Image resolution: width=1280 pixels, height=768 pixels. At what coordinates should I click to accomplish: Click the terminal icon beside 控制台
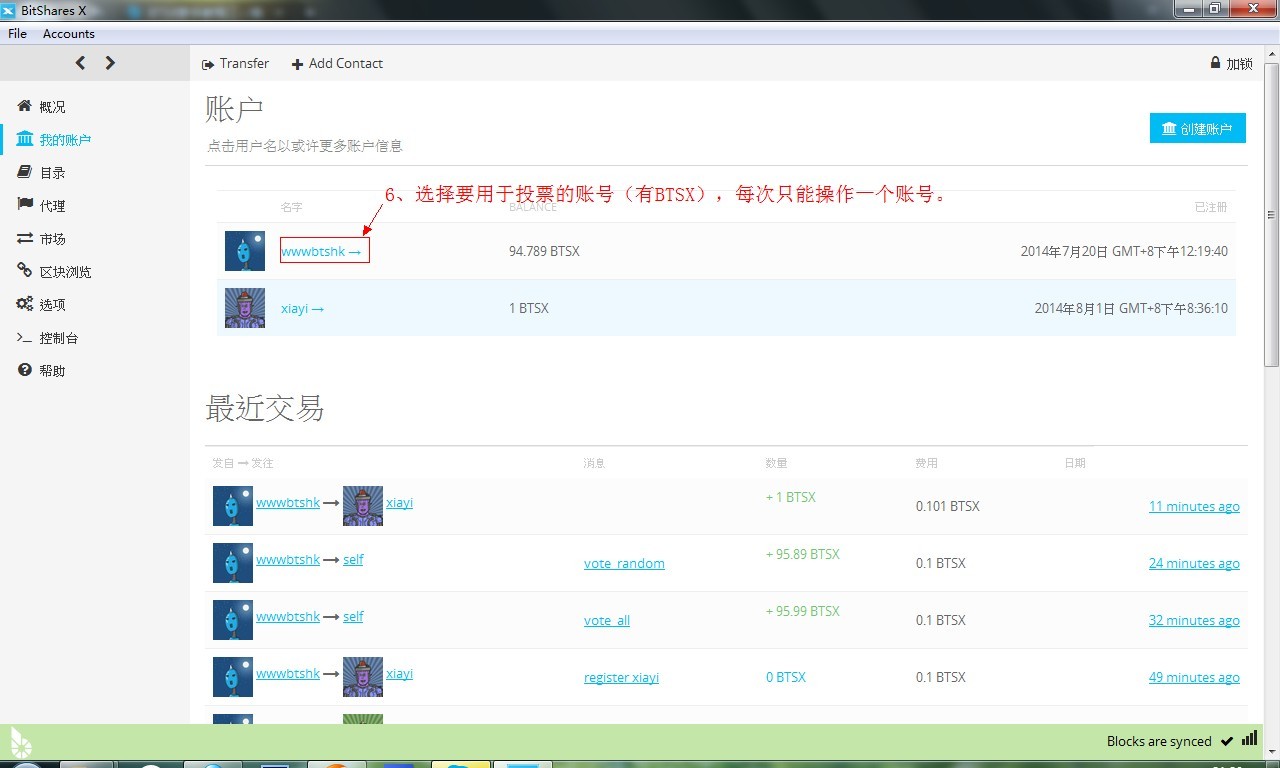point(24,337)
